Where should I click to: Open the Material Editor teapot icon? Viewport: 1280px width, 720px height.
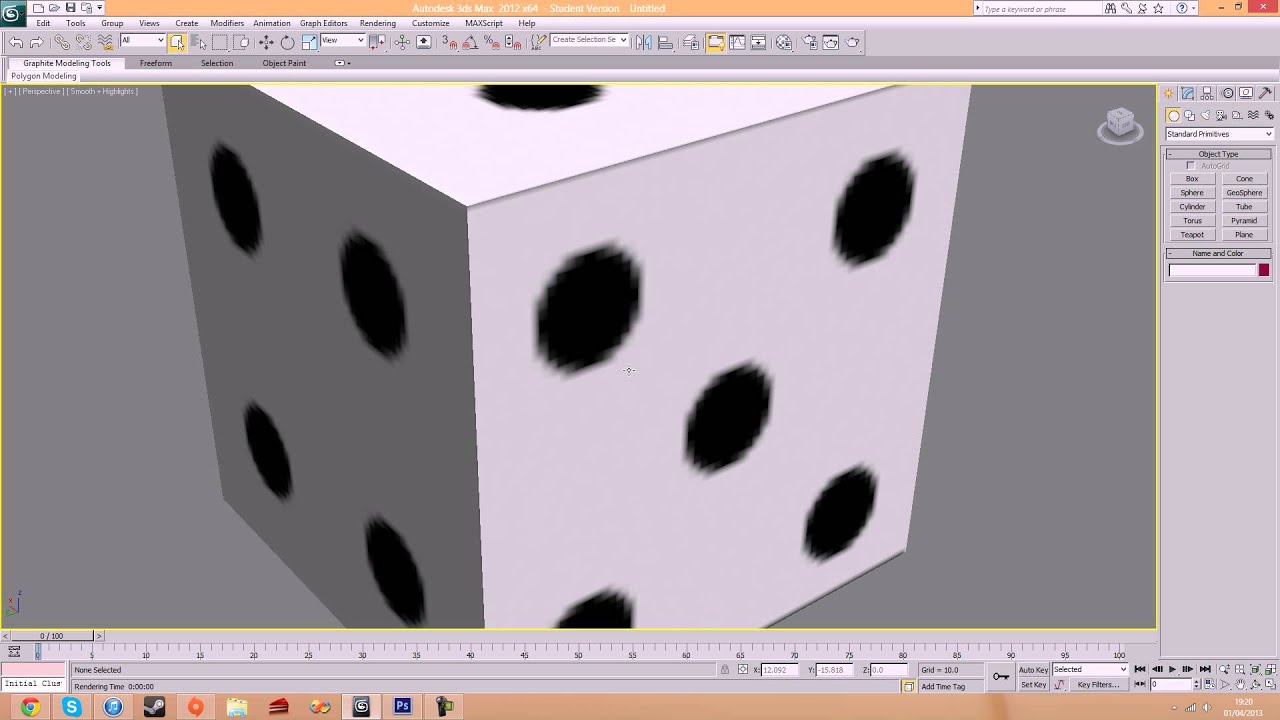tap(784, 42)
